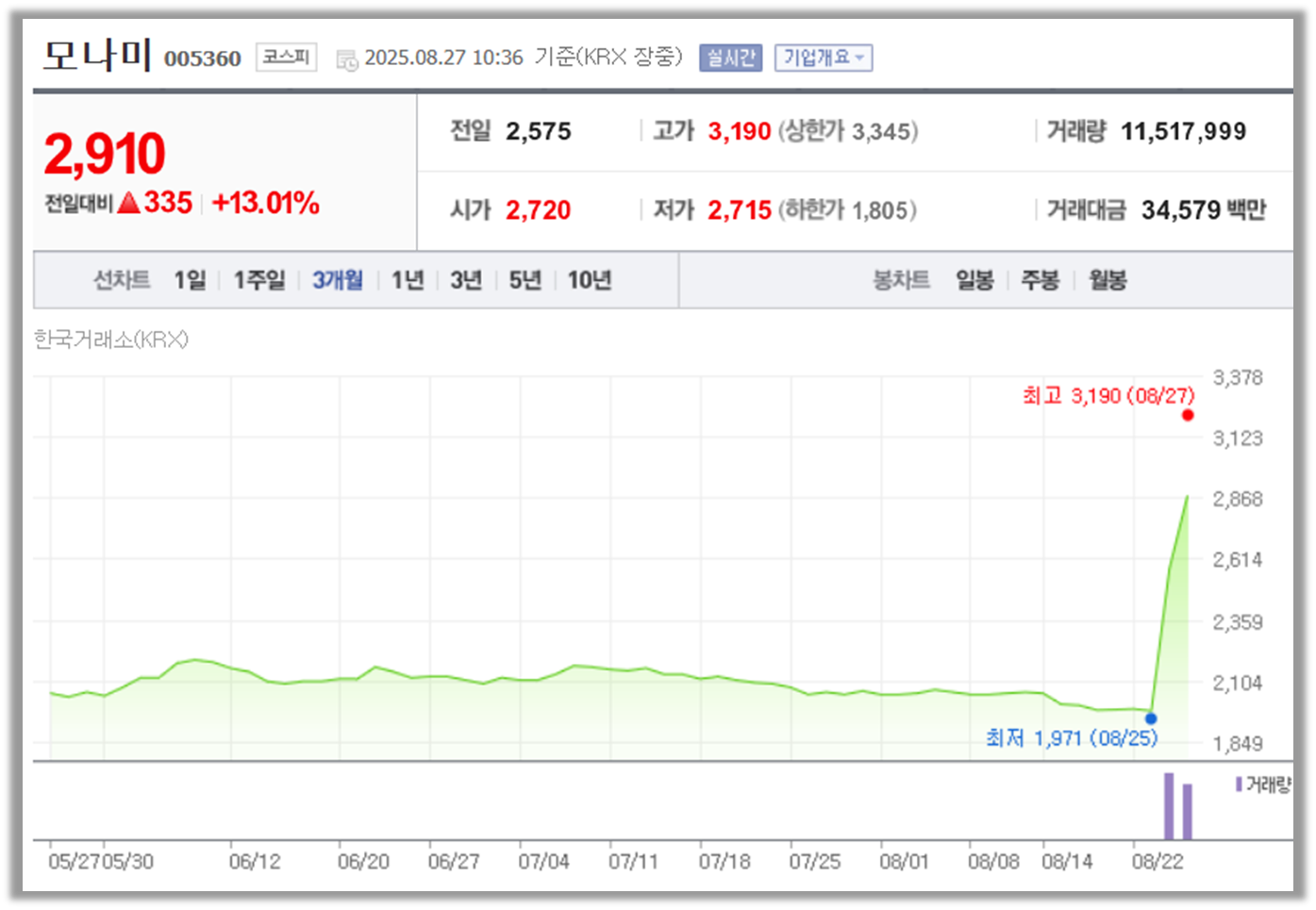Screen dimensions: 1316x910
Task: Switch to 월봉 monthly candle chart
Action: point(1108,280)
